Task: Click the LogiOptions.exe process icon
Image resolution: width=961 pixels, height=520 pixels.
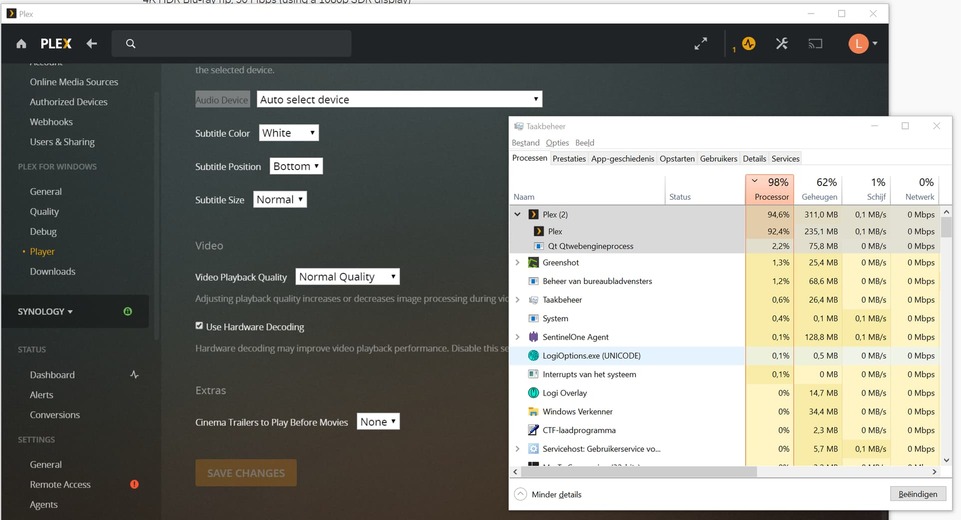Action: coord(533,356)
